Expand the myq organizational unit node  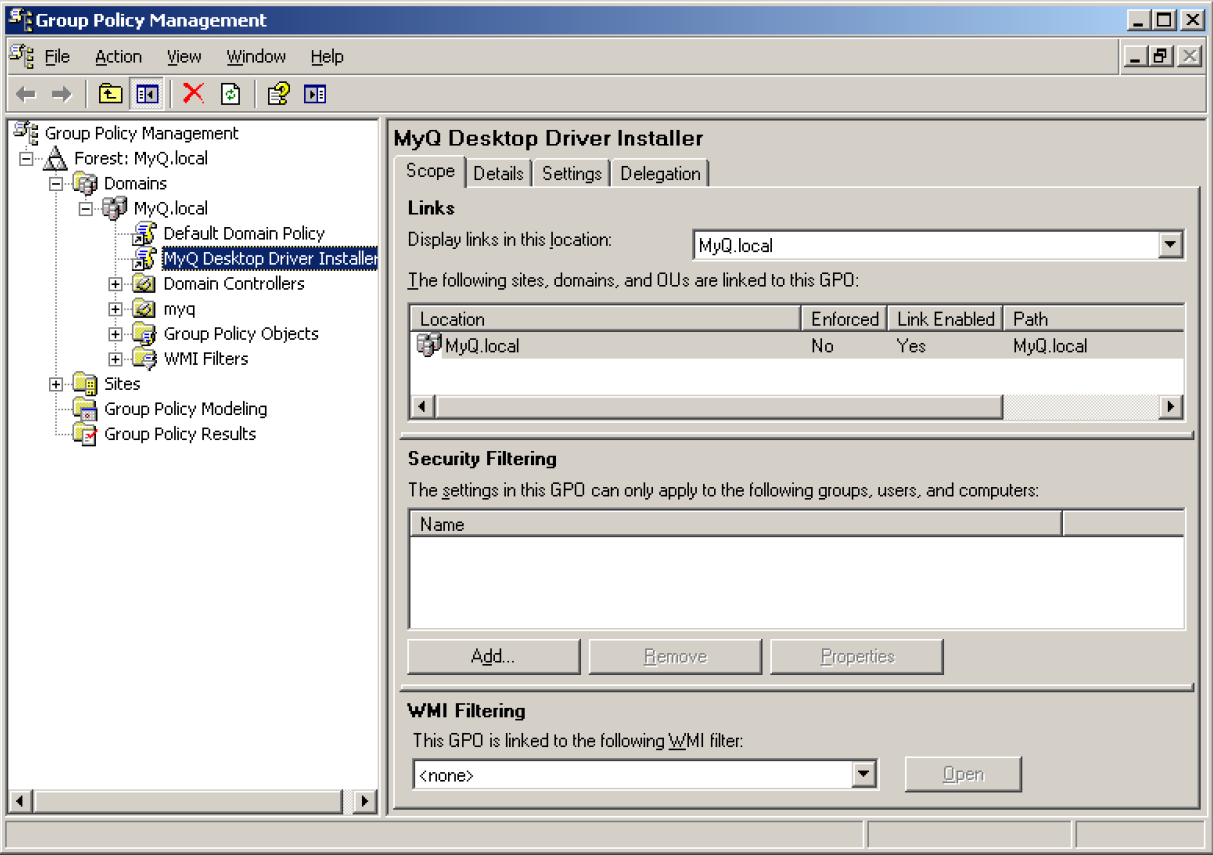coord(116,308)
